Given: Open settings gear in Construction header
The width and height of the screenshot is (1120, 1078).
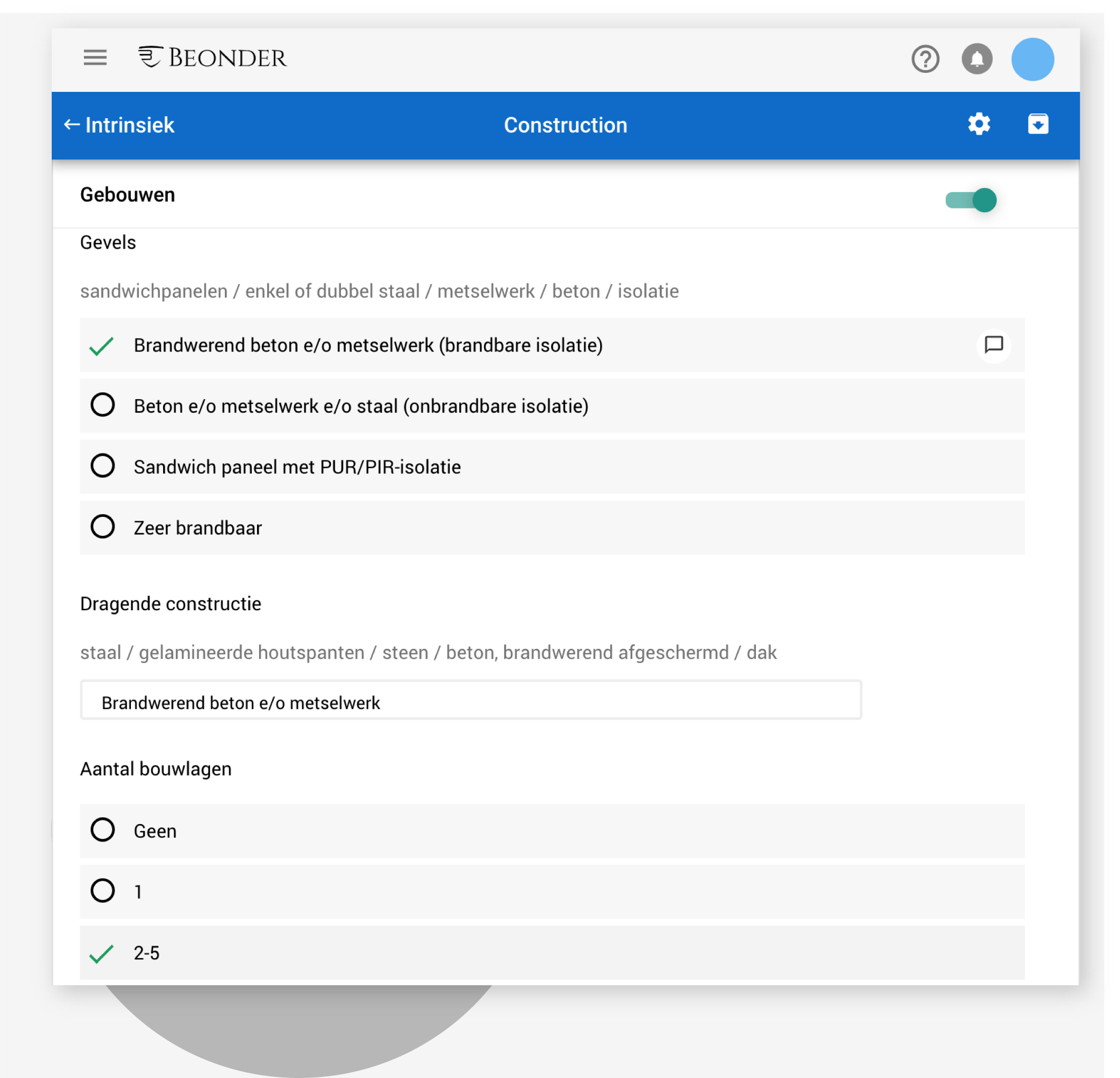Looking at the screenshot, I should pyautogui.click(x=979, y=124).
